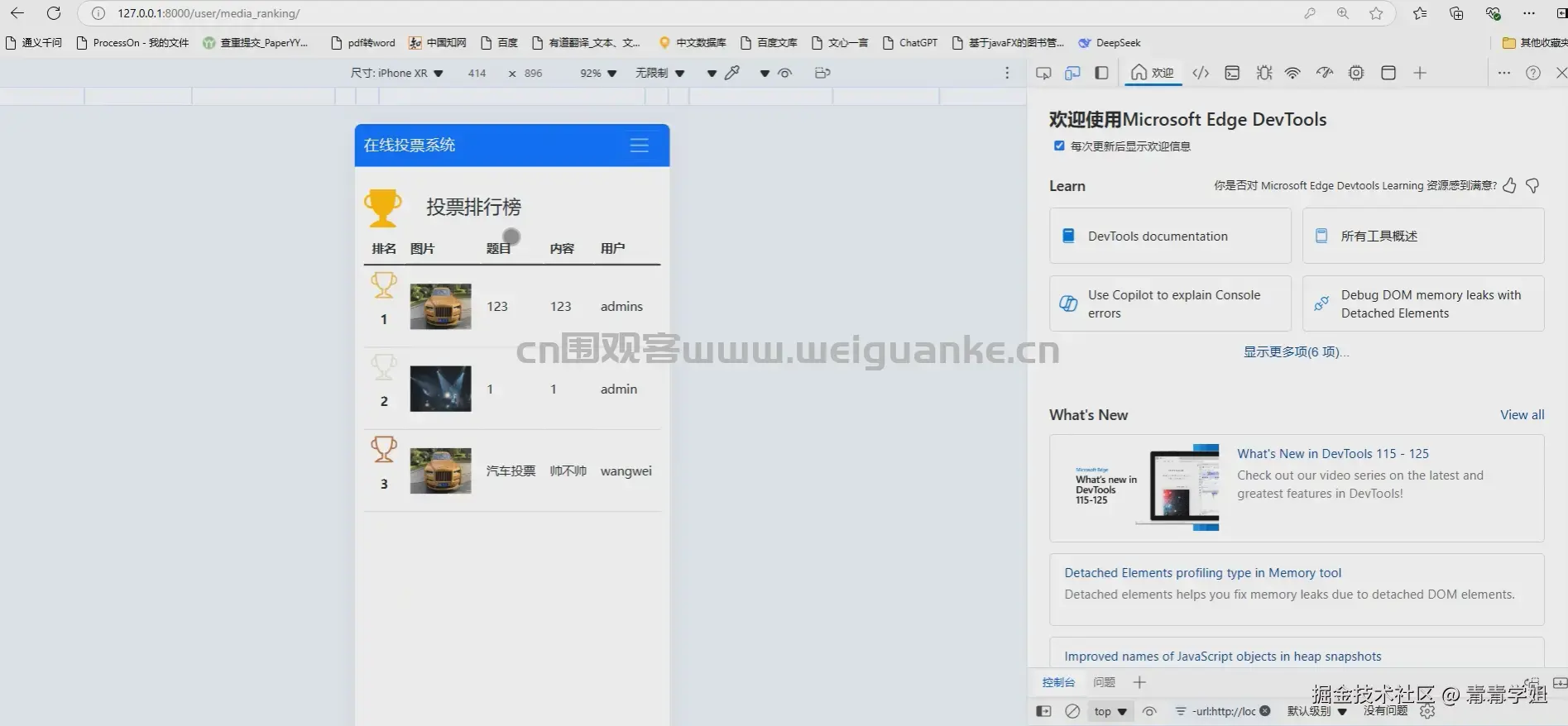Viewport: 1568px width, 726px height.
Task: Click the 题目 column header
Action: tap(498, 248)
